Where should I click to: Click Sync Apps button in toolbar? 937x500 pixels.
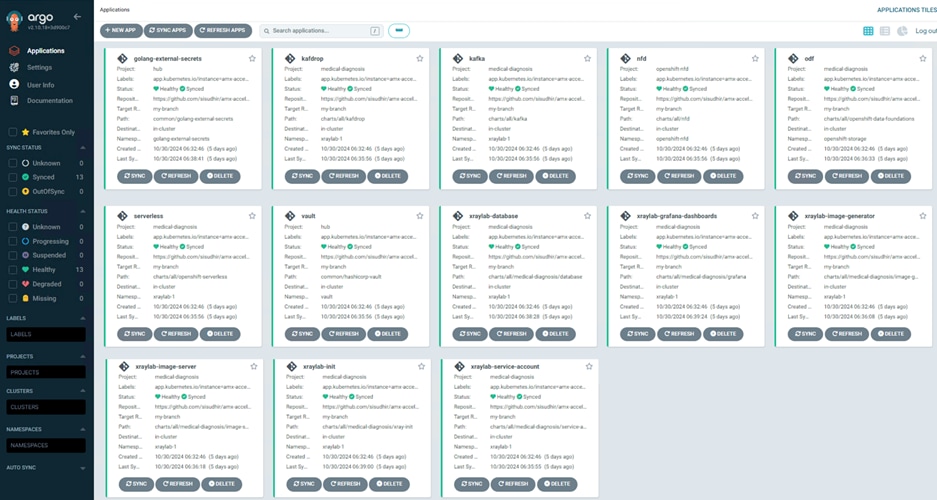tap(168, 30)
